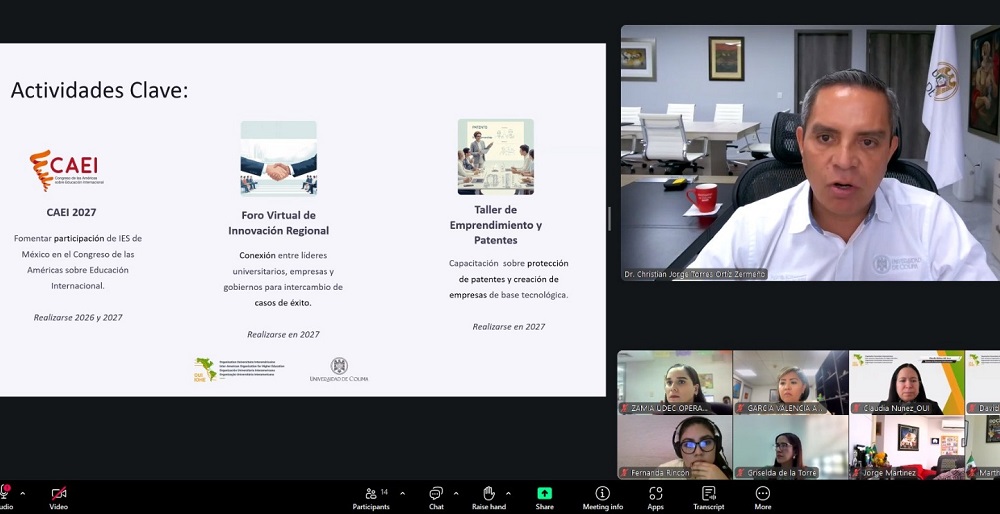Toggle Raise hand
1000x514 pixels.
[x=488, y=497]
